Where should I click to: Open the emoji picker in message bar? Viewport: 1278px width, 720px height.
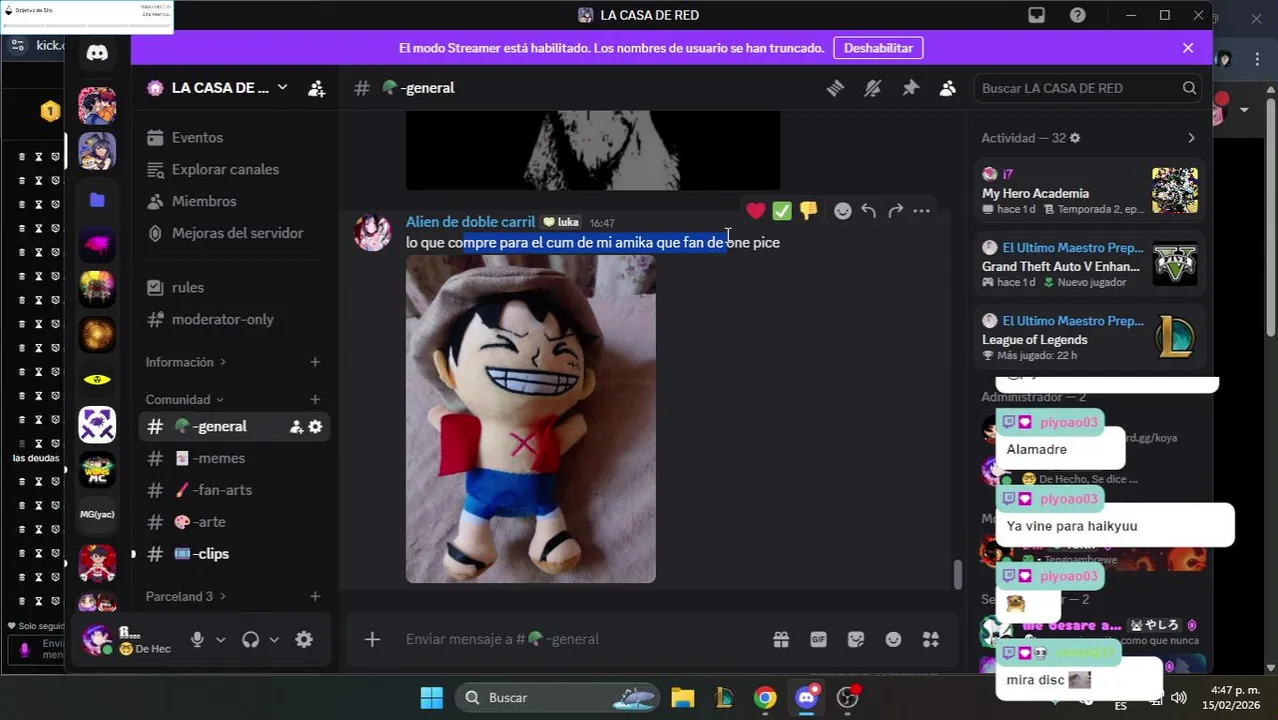click(893, 639)
